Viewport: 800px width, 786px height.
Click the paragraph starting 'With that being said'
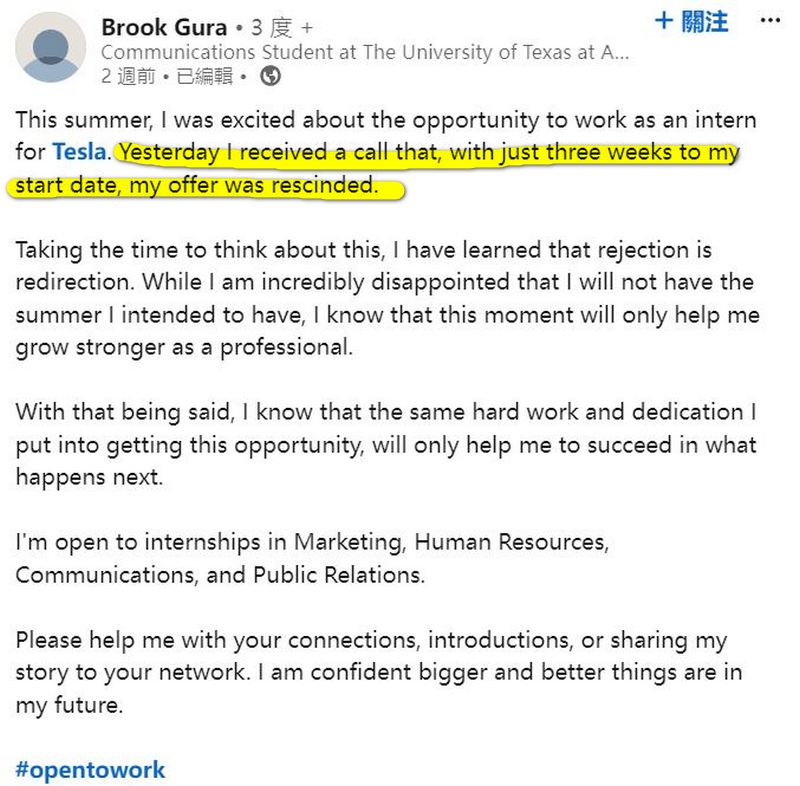(x=386, y=444)
